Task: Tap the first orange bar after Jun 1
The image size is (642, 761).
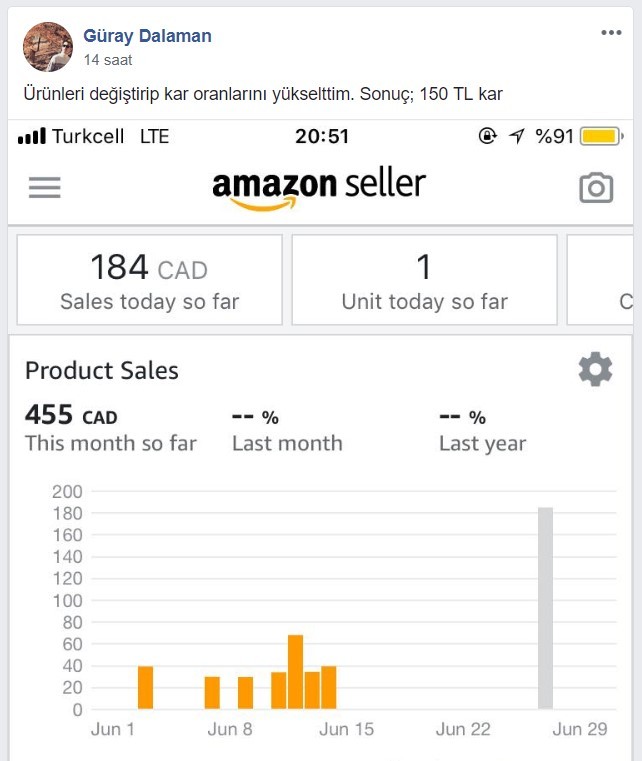Action: [146, 688]
